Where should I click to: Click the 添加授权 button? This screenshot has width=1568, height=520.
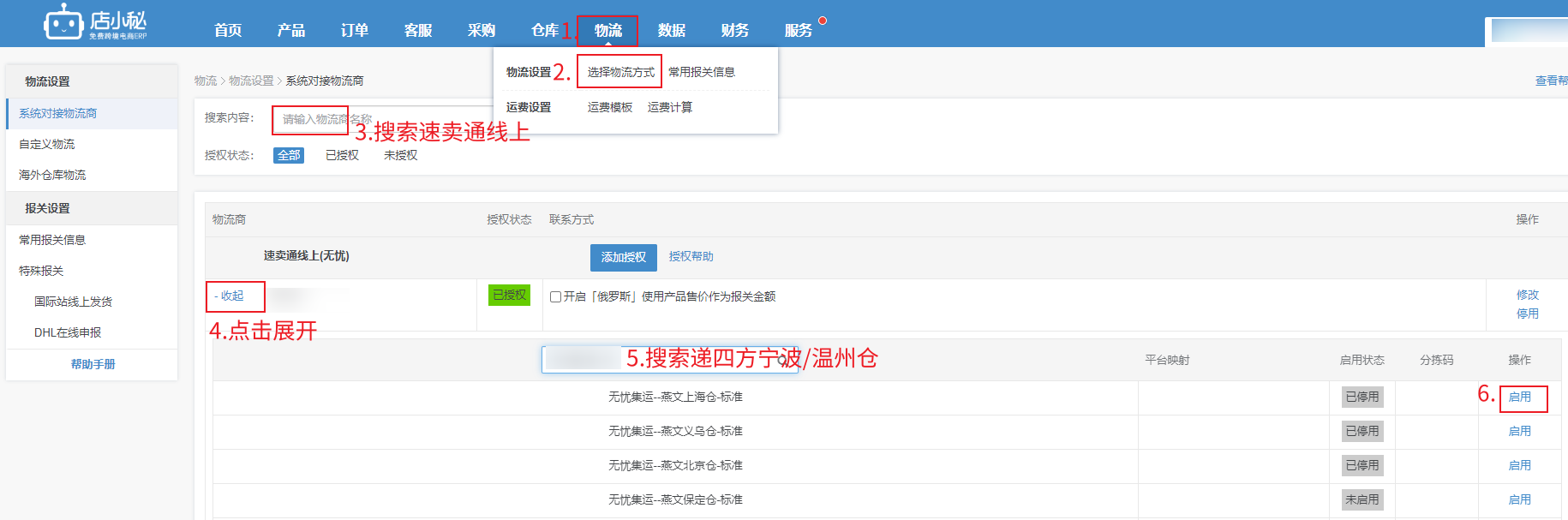pyautogui.click(x=624, y=257)
